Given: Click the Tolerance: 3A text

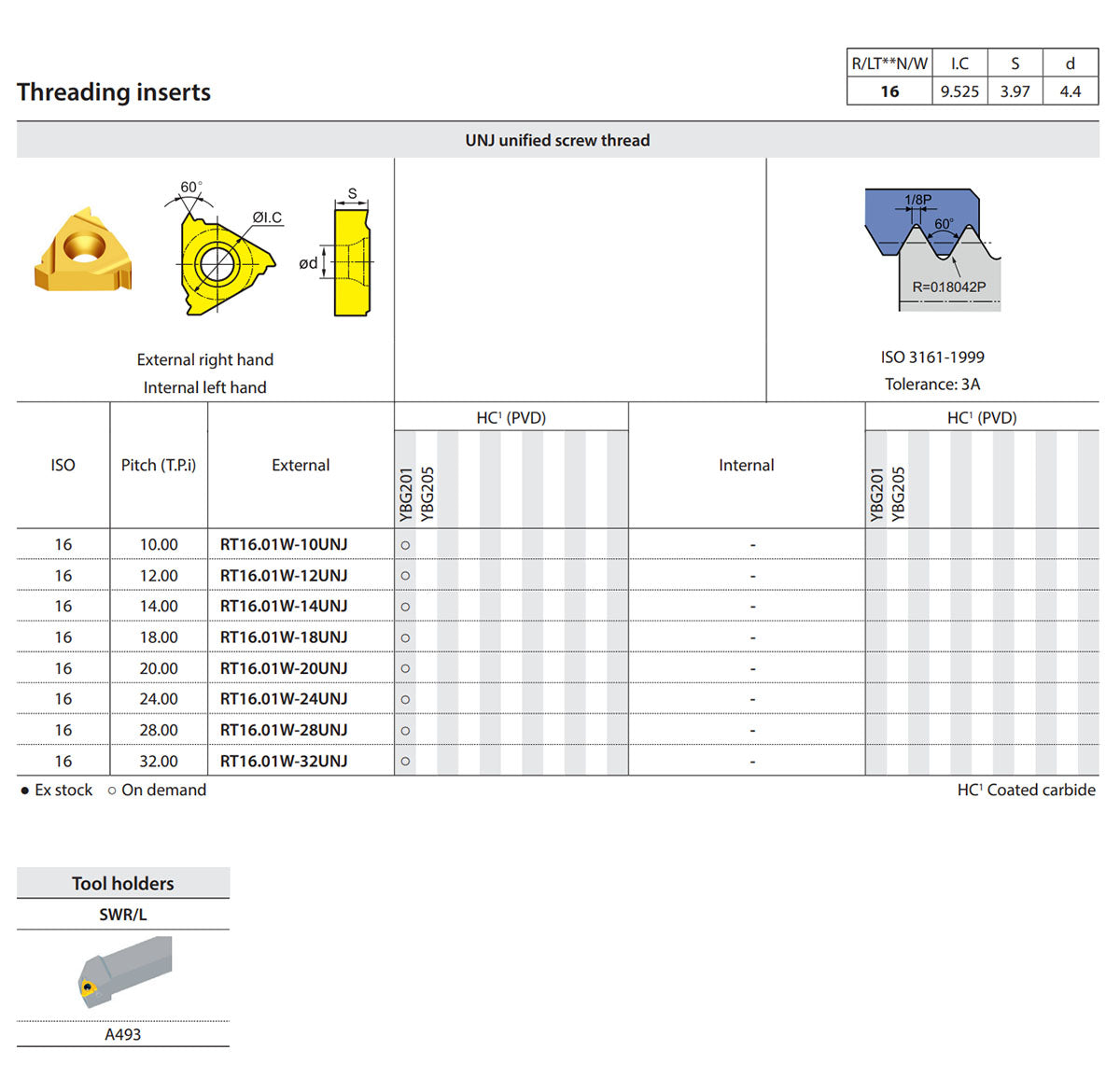Looking at the screenshot, I should click(x=932, y=384).
